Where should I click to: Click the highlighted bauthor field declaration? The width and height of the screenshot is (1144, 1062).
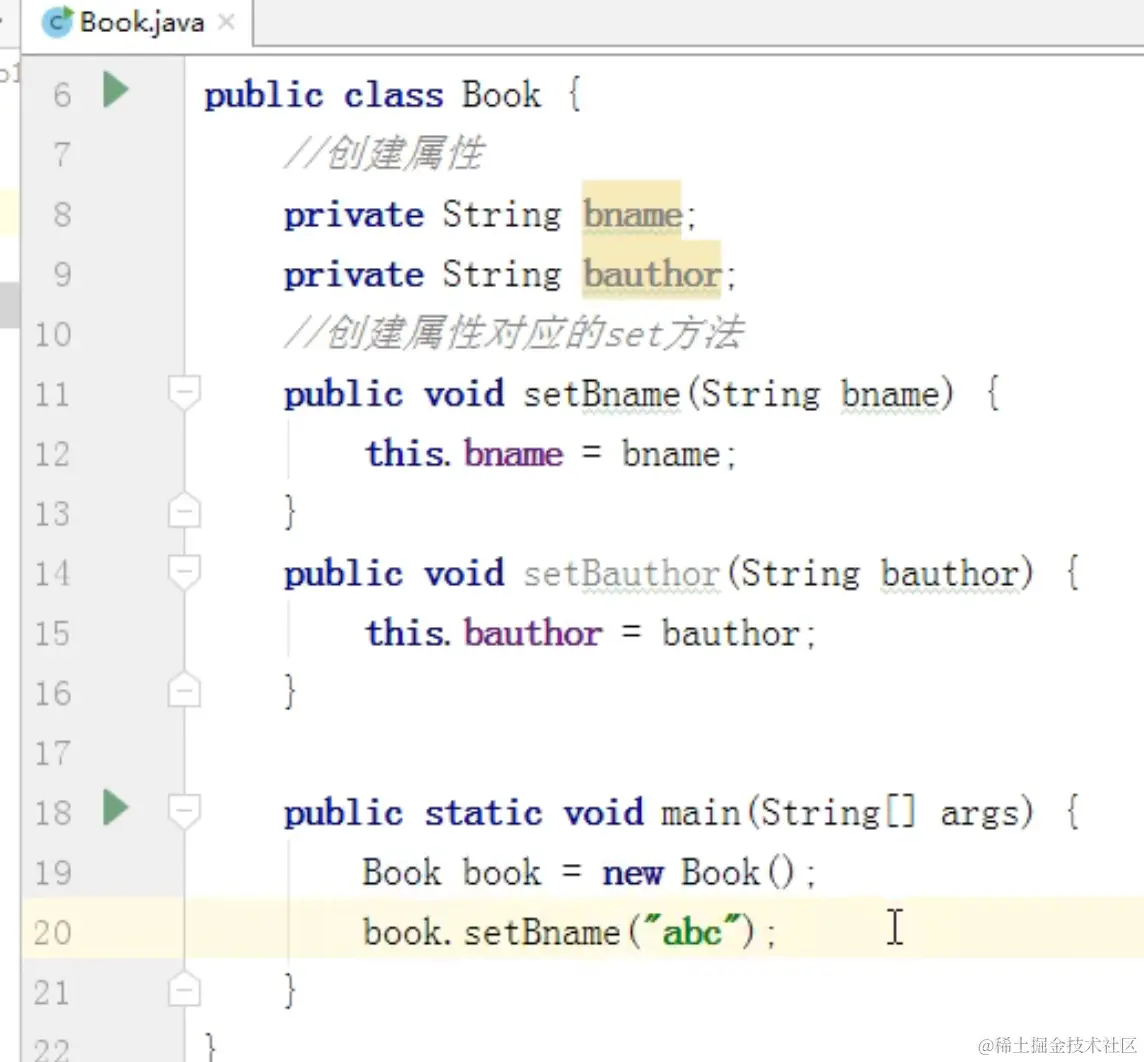652,274
